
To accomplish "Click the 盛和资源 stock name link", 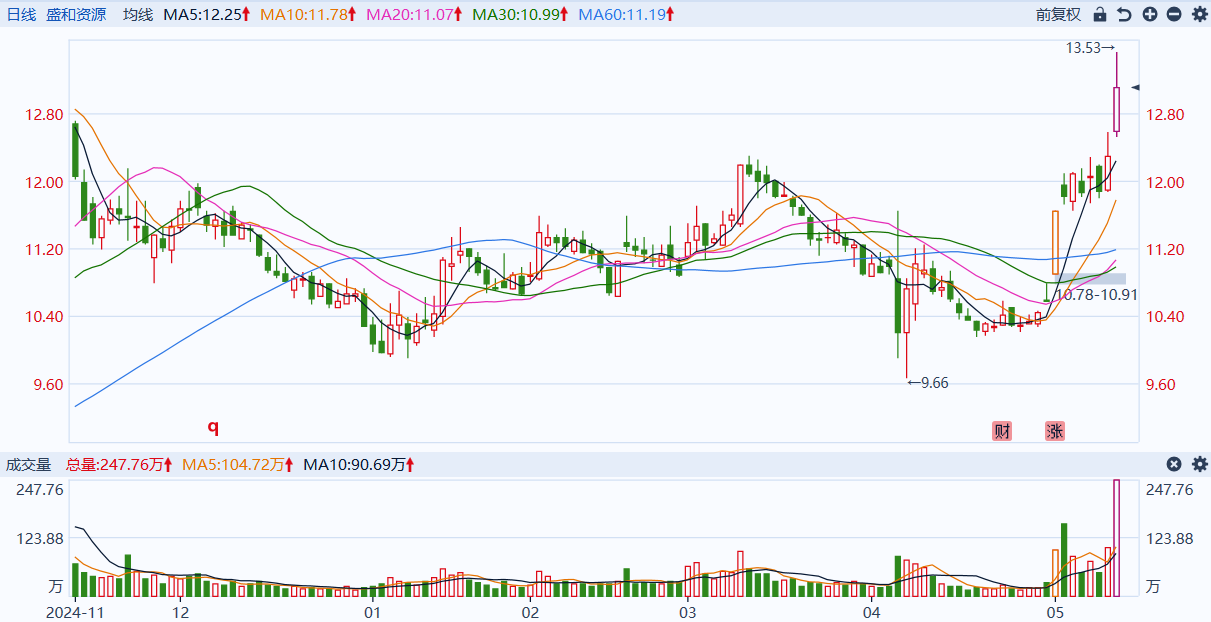I will pyautogui.click(x=76, y=15).
